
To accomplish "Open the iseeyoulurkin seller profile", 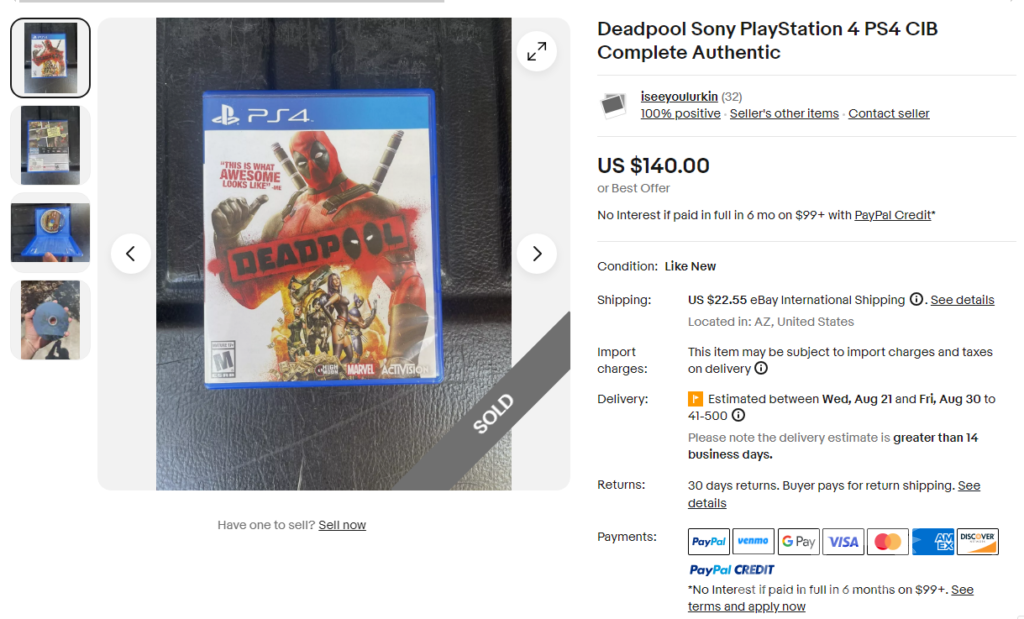I will click(679, 97).
